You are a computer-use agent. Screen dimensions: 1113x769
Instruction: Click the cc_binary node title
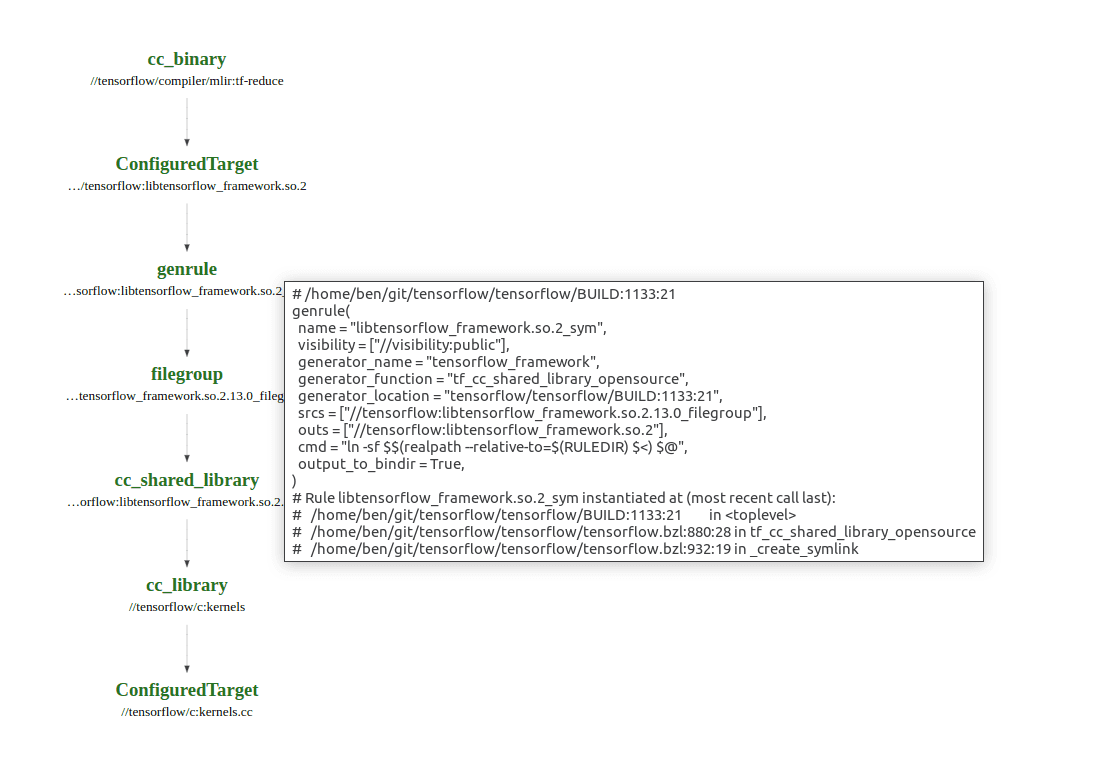click(x=187, y=59)
